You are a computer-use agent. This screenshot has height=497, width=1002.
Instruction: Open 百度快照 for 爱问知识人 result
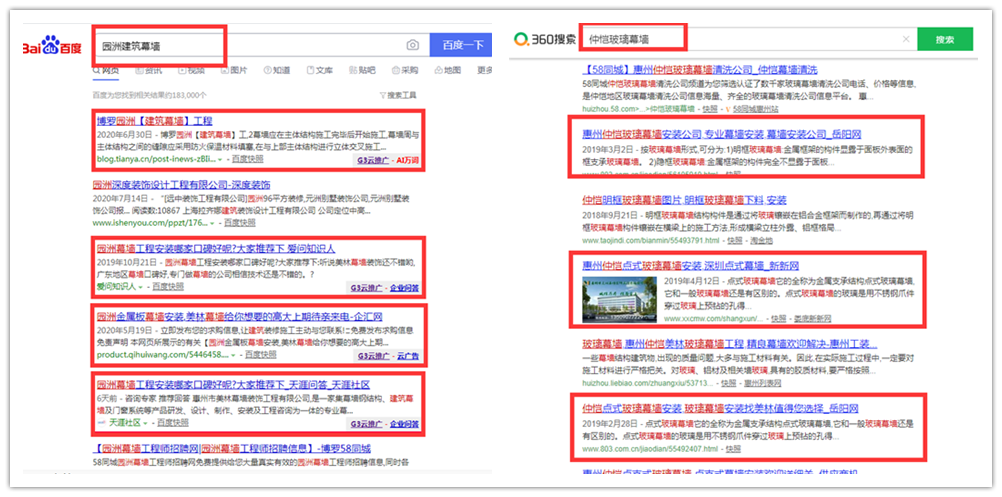coord(169,286)
